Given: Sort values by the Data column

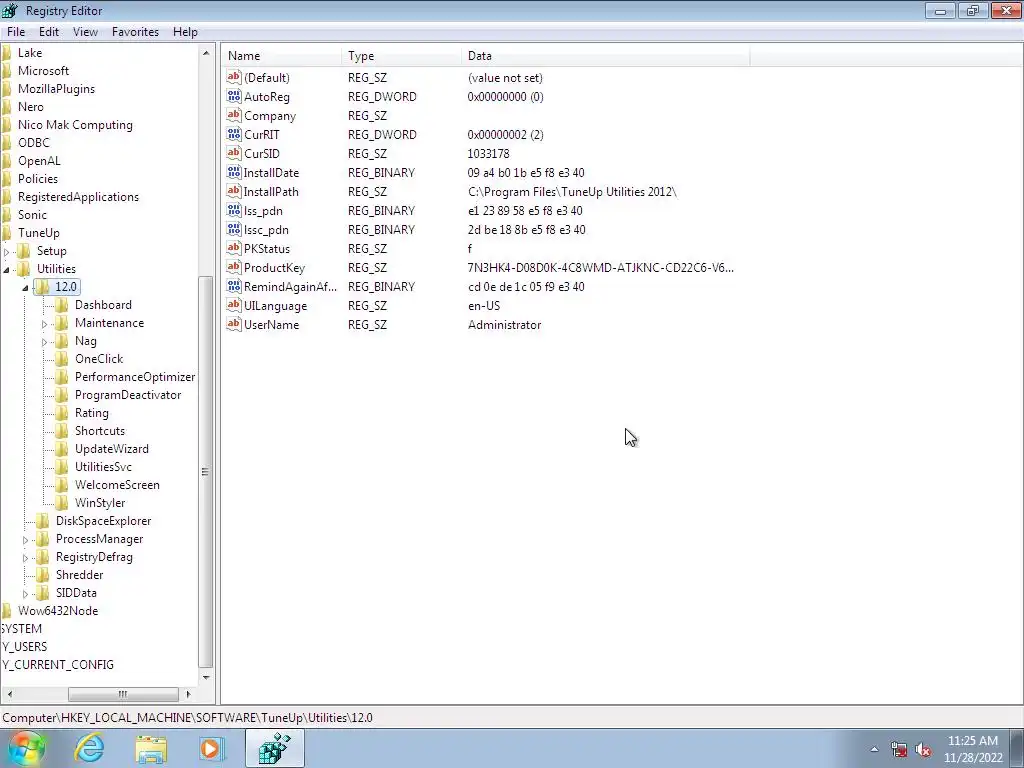Looking at the screenshot, I should (605, 56).
